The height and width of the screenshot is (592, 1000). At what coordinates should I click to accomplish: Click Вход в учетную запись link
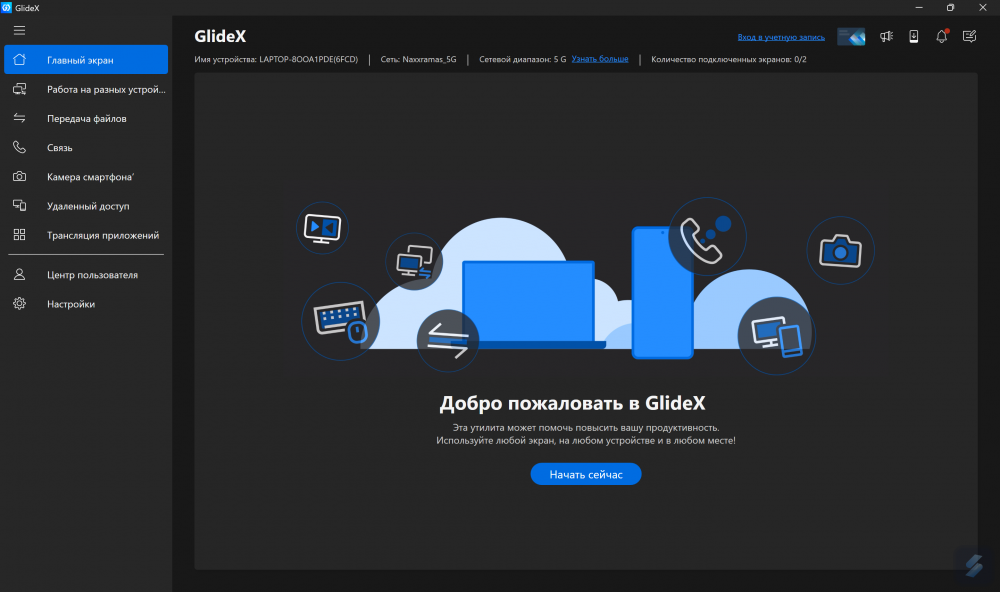tap(781, 37)
